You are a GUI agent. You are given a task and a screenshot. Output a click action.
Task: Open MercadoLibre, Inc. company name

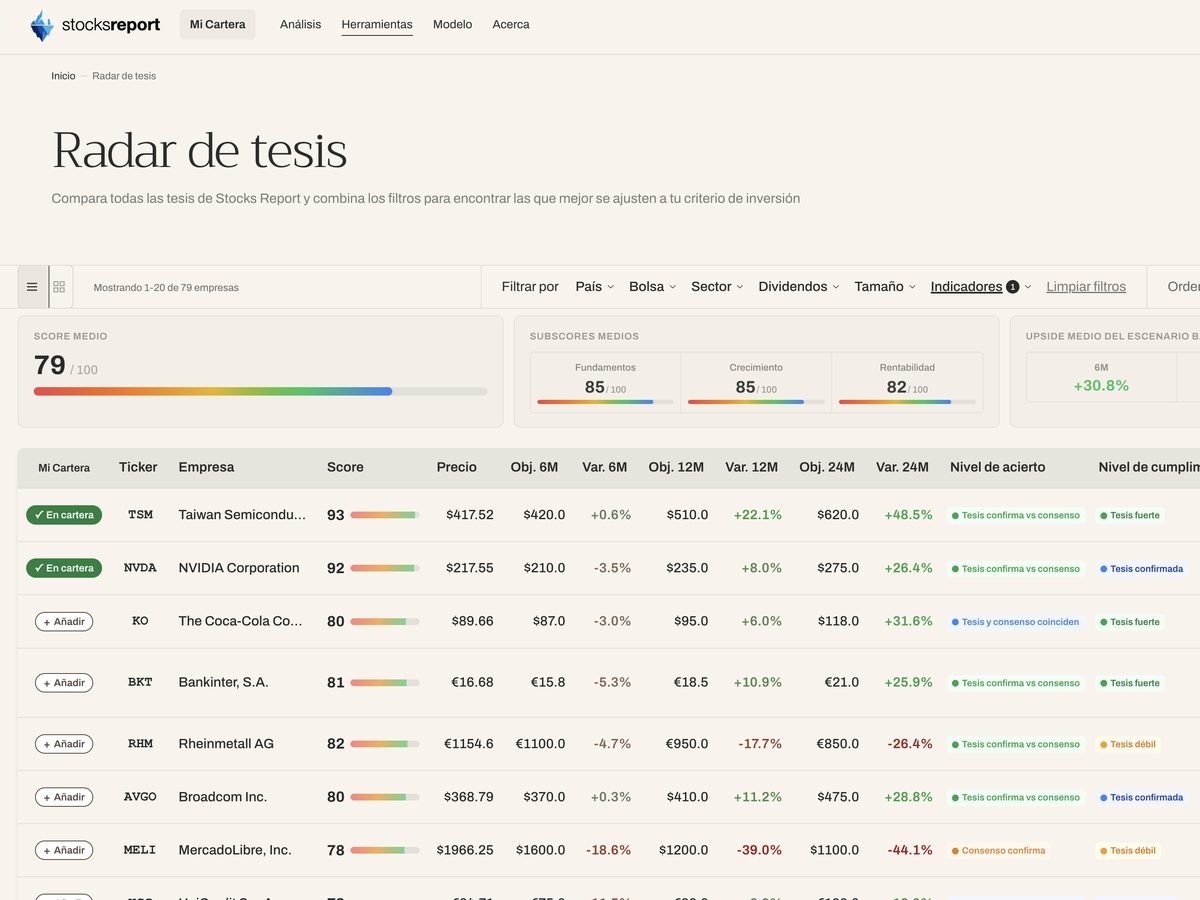tap(235, 850)
